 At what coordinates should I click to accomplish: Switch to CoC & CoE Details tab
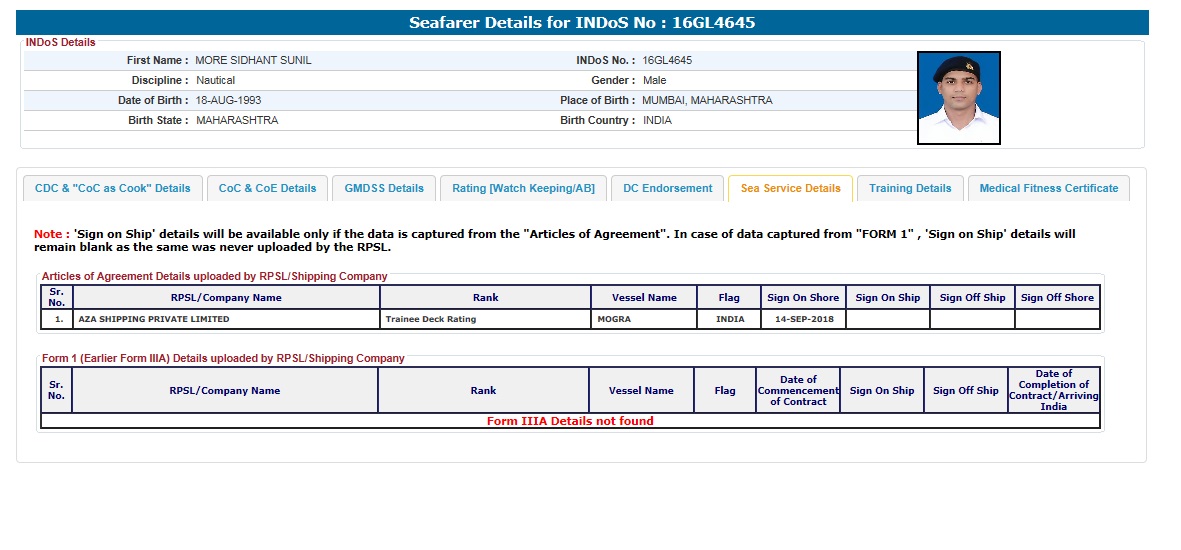tap(267, 188)
